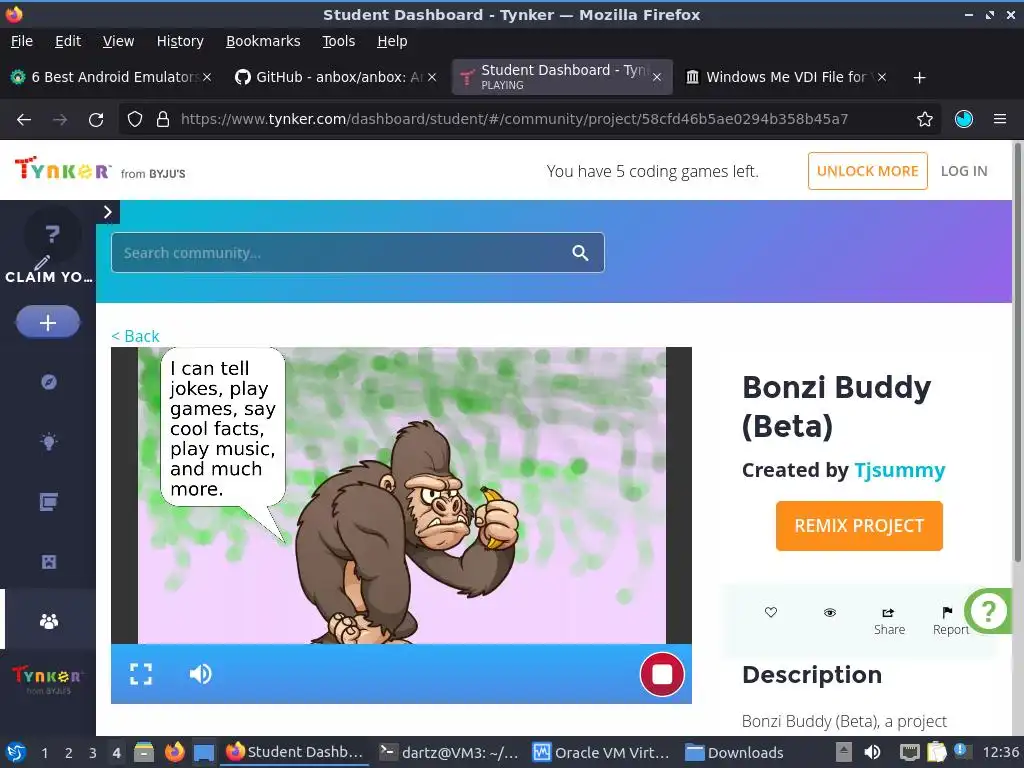
Task: Click the page vertical scrollbar
Action: point(1017,353)
